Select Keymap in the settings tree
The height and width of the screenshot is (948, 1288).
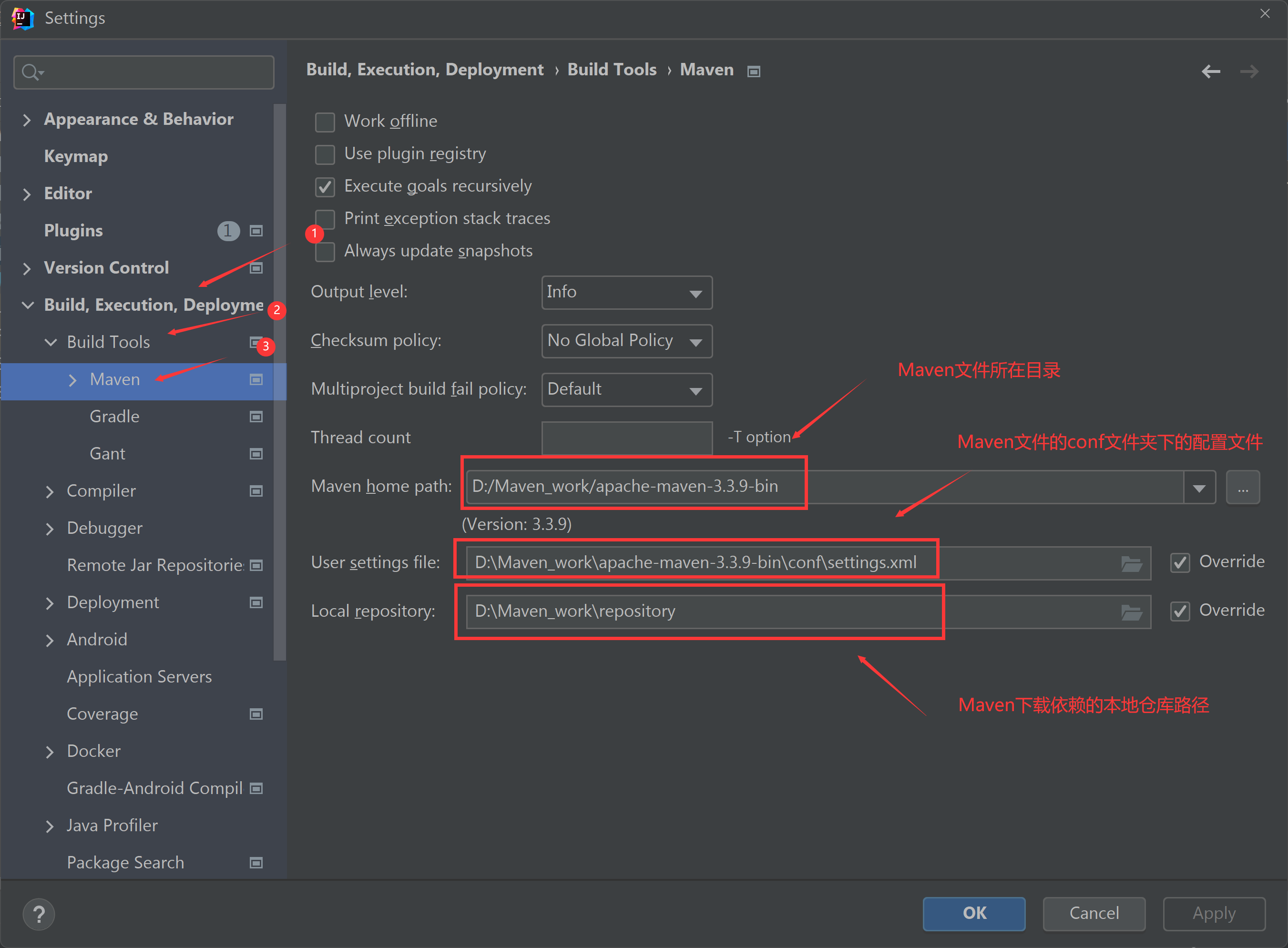tap(76, 156)
